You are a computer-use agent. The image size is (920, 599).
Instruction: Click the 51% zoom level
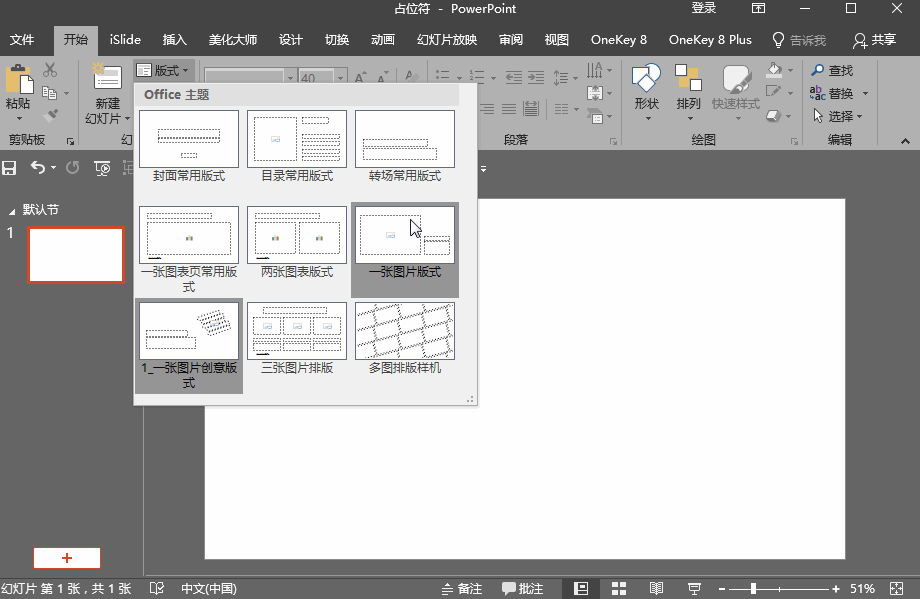coord(862,588)
